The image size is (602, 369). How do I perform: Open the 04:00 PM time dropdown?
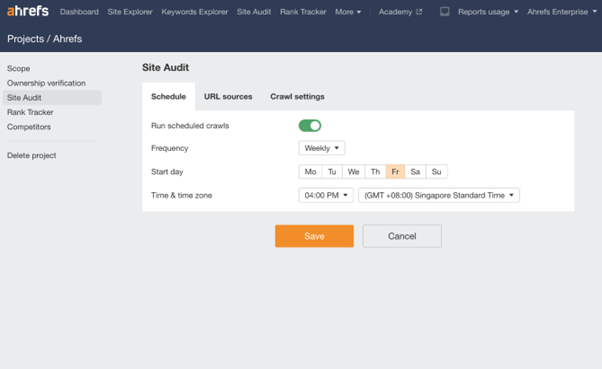[326, 195]
